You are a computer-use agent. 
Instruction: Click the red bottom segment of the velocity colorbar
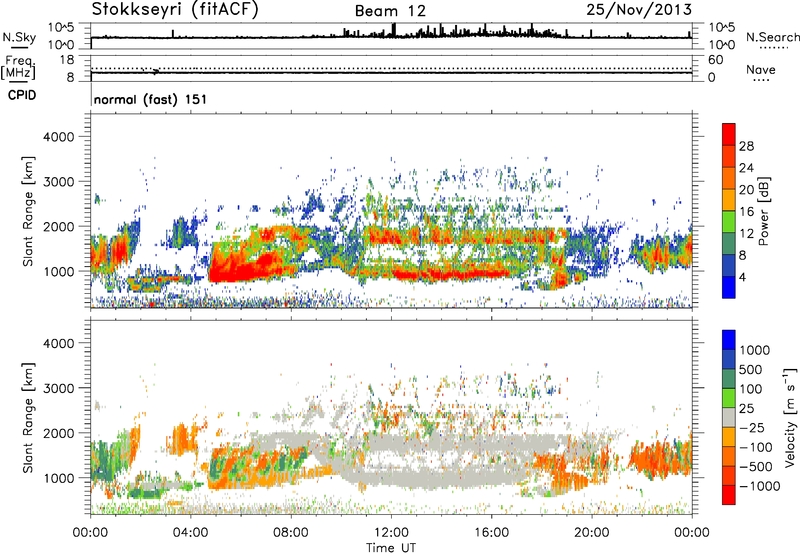tap(729, 495)
